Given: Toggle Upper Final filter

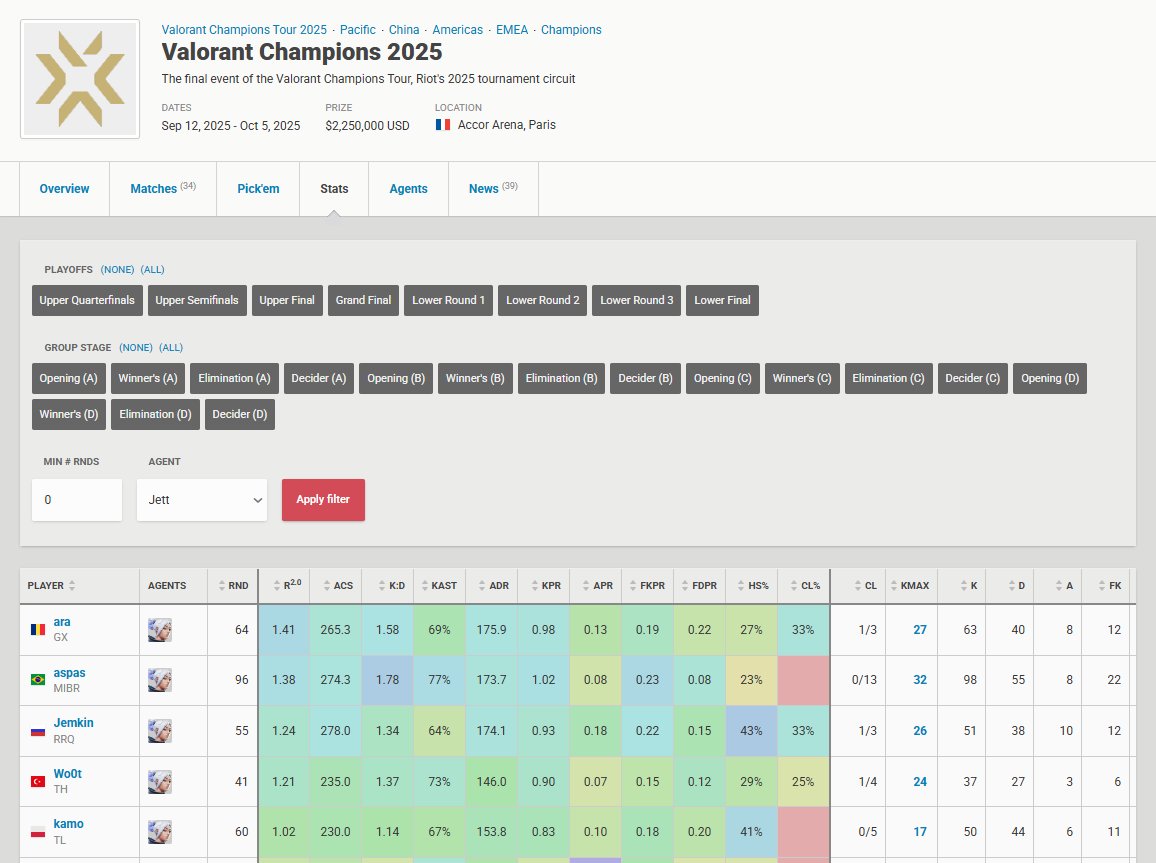Looking at the screenshot, I should (287, 300).
